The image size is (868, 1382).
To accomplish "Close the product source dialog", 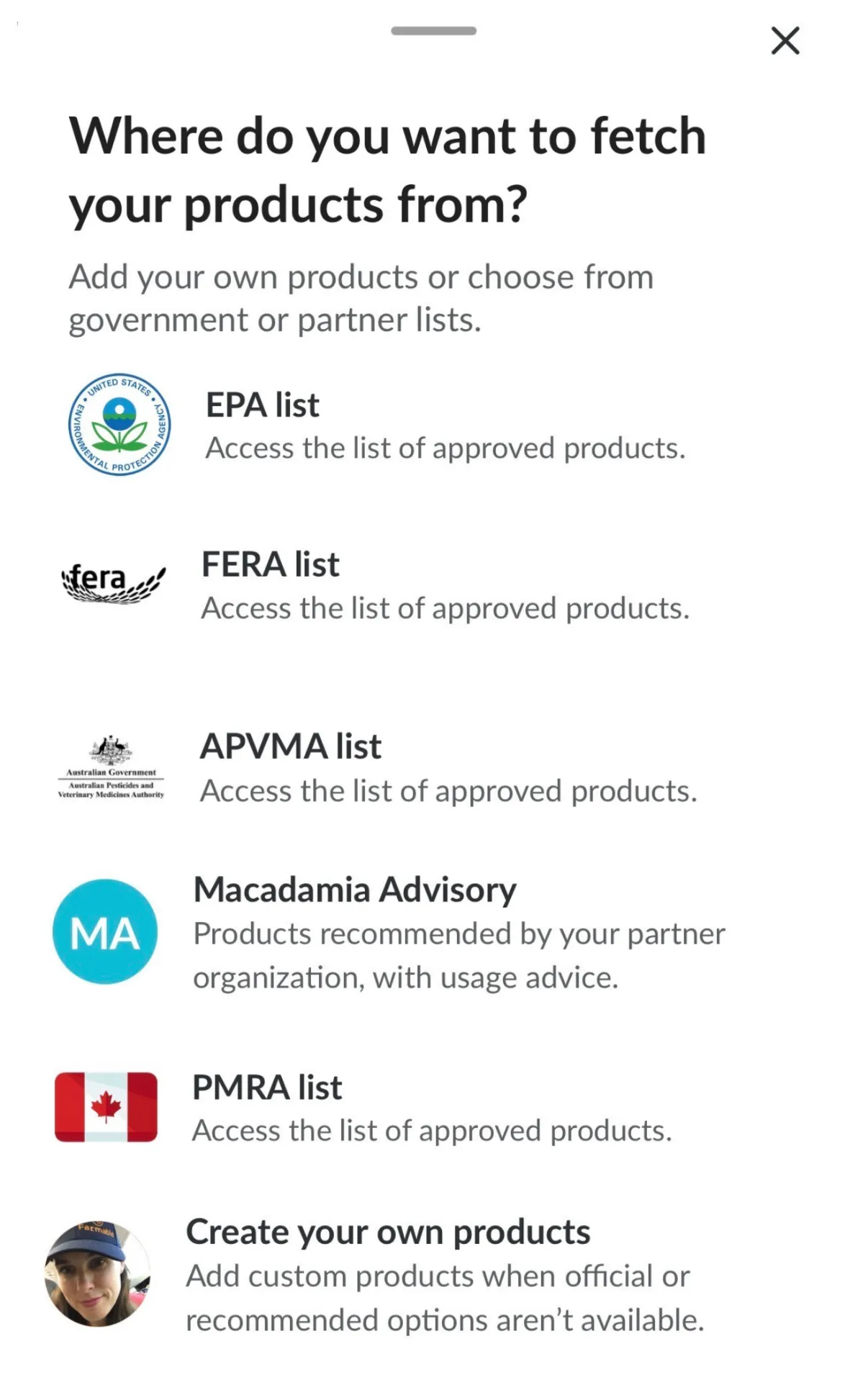I will (x=785, y=40).
